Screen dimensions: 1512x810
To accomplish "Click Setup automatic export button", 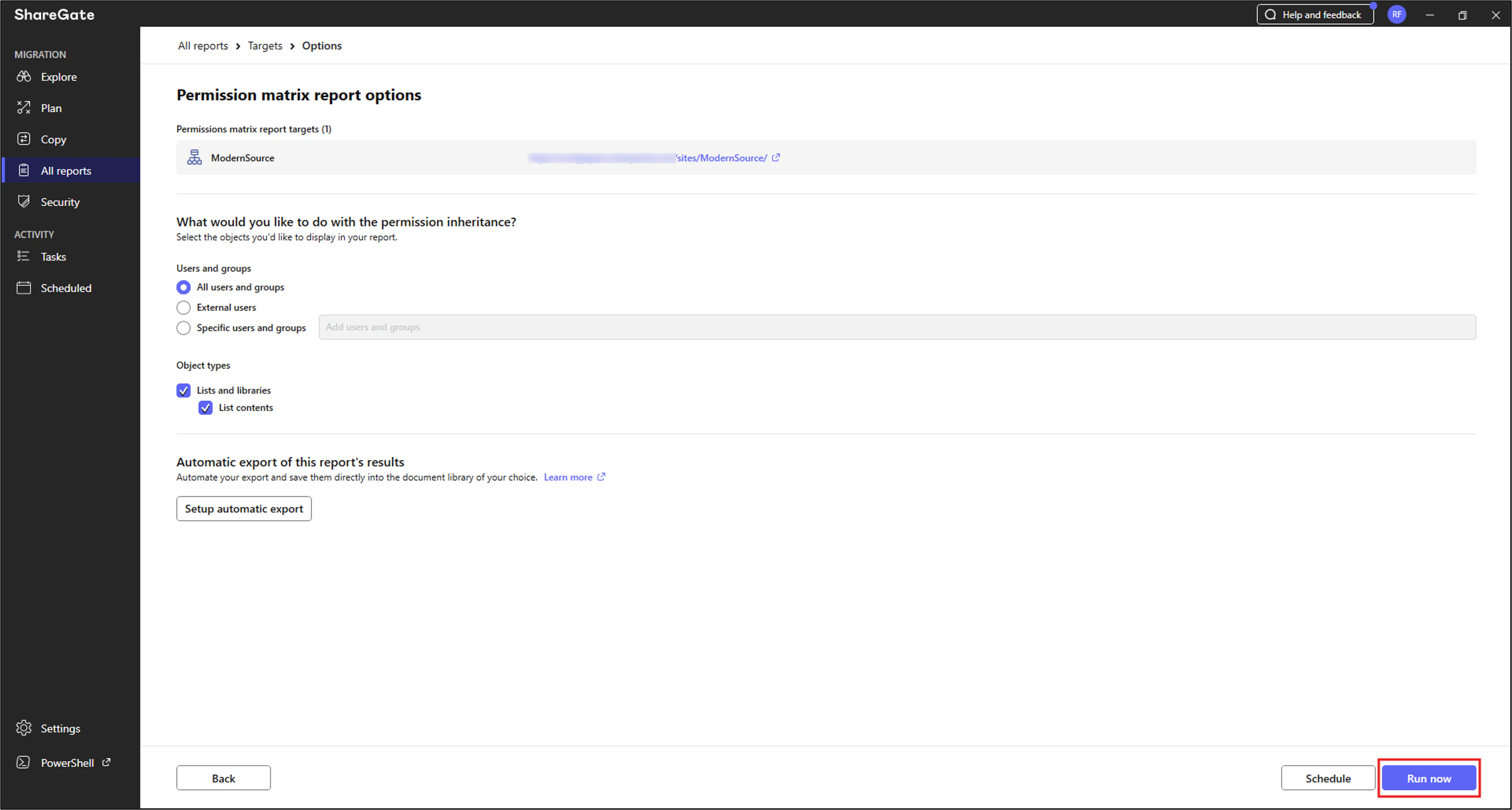I will [244, 508].
